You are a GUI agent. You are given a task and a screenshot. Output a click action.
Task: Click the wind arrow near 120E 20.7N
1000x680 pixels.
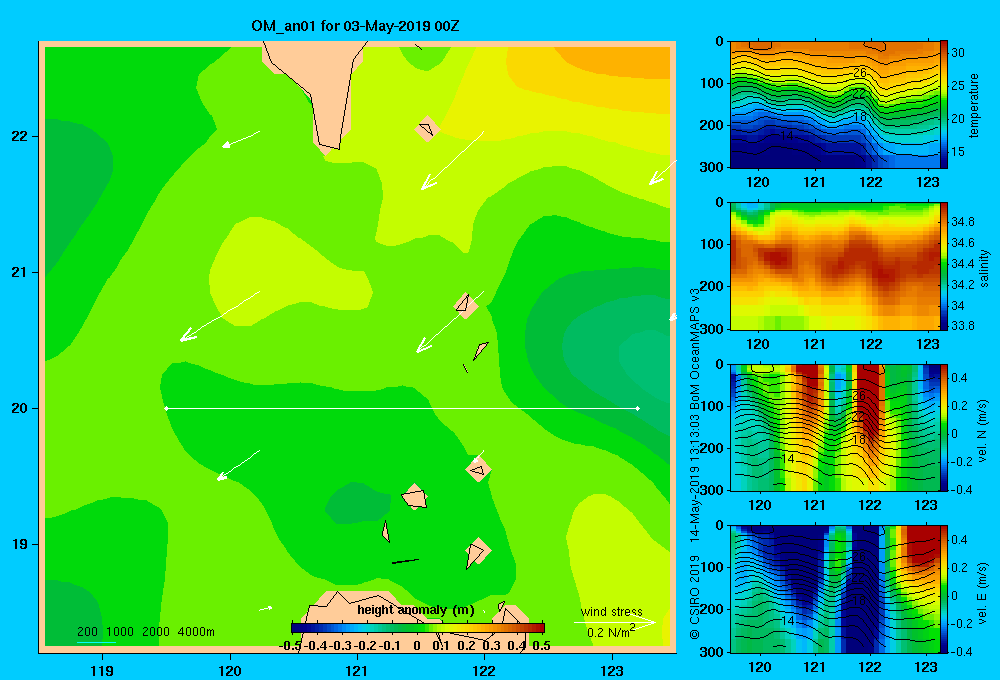click(219, 316)
